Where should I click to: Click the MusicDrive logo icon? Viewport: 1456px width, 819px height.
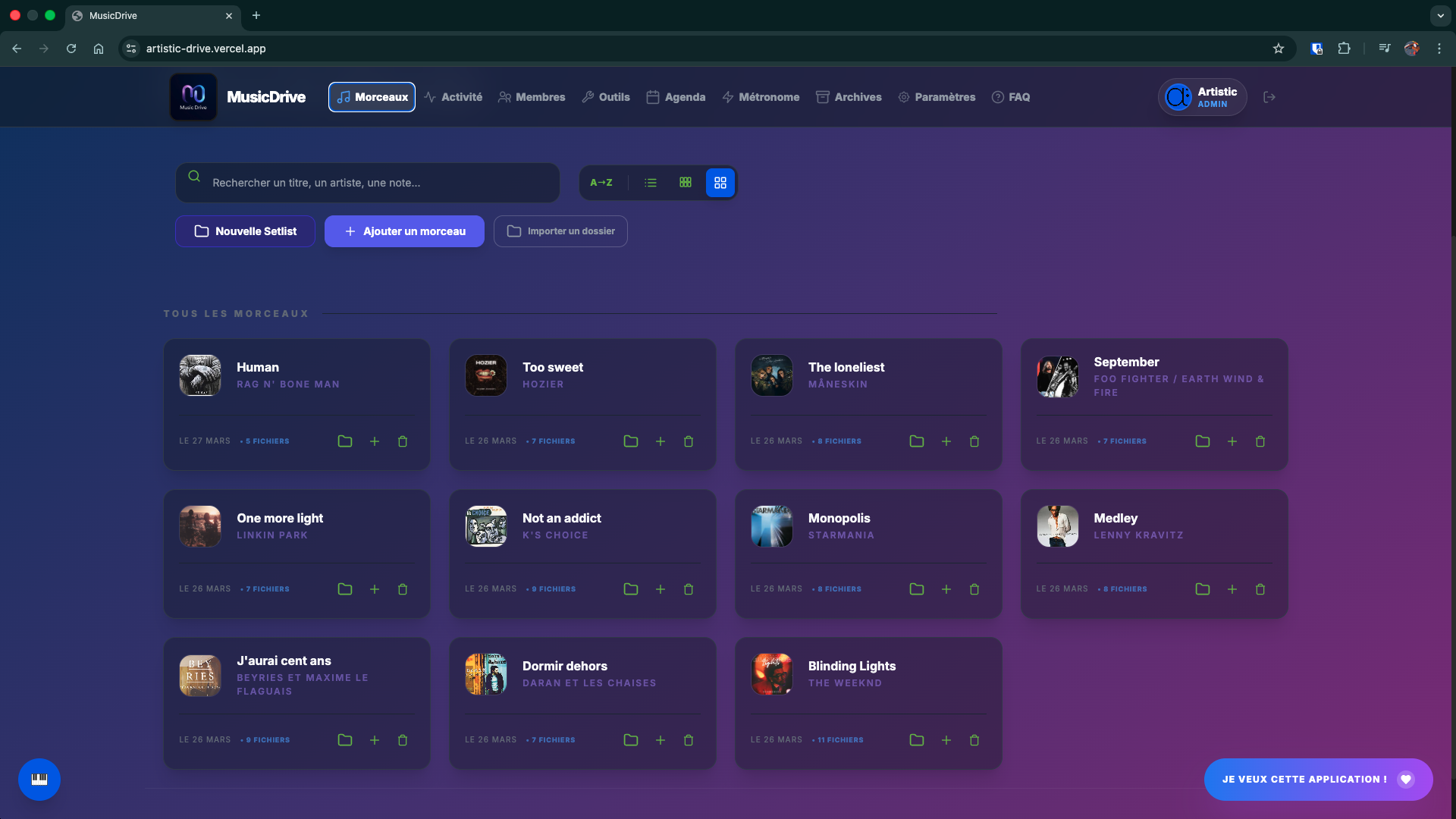193,97
